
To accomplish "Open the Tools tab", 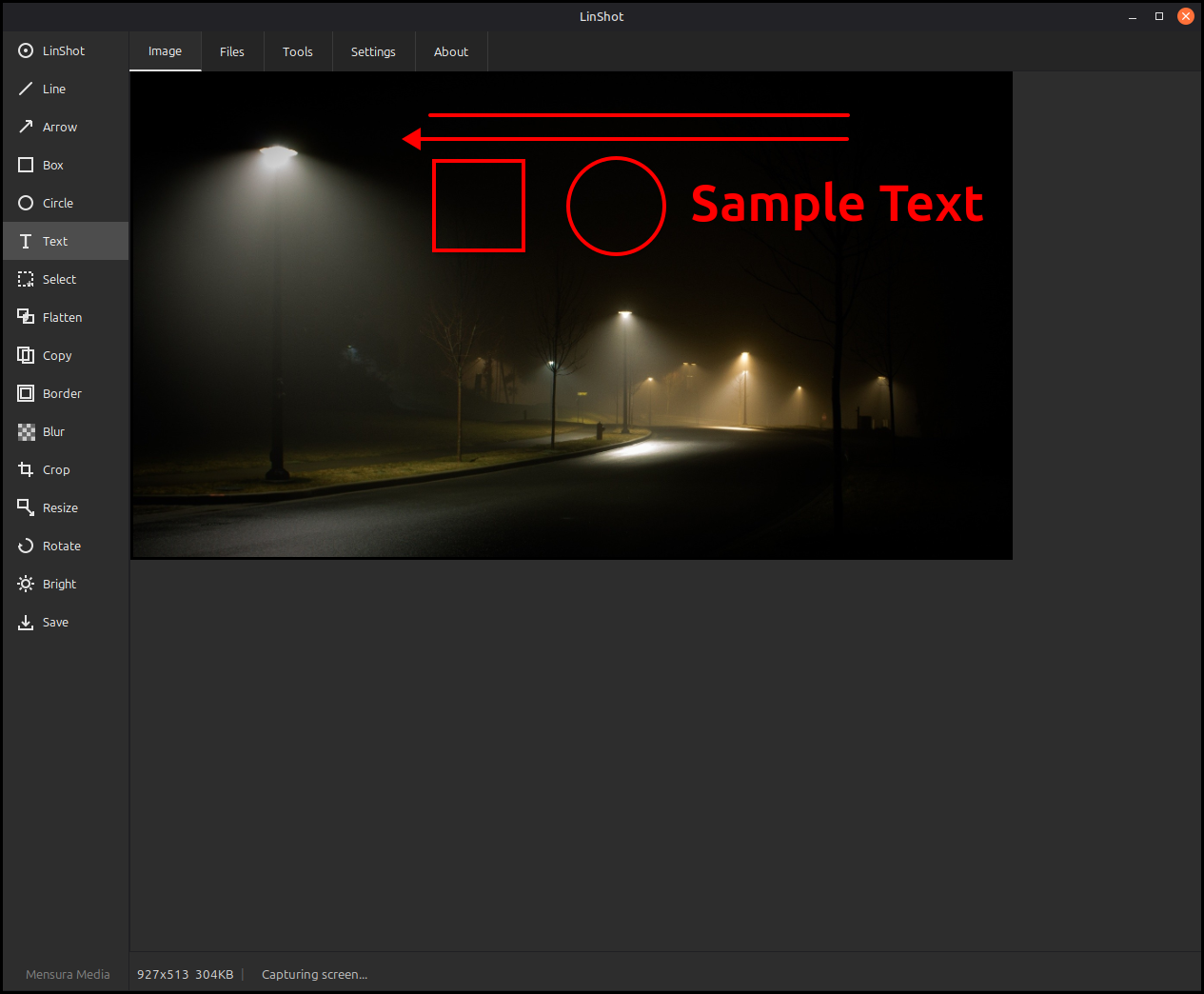I will click(x=298, y=51).
